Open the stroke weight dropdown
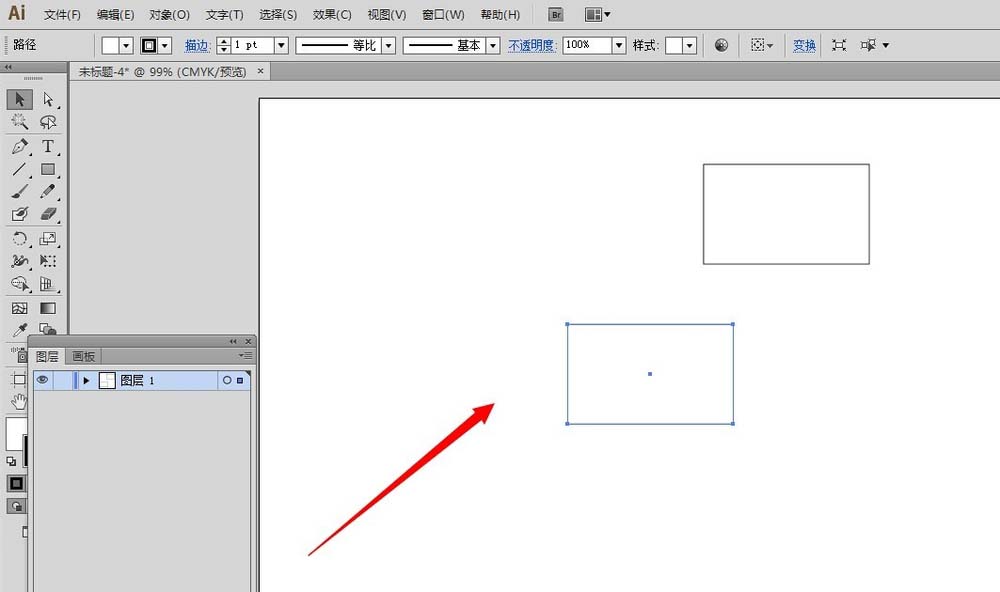 pyautogui.click(x=281, y=45)
